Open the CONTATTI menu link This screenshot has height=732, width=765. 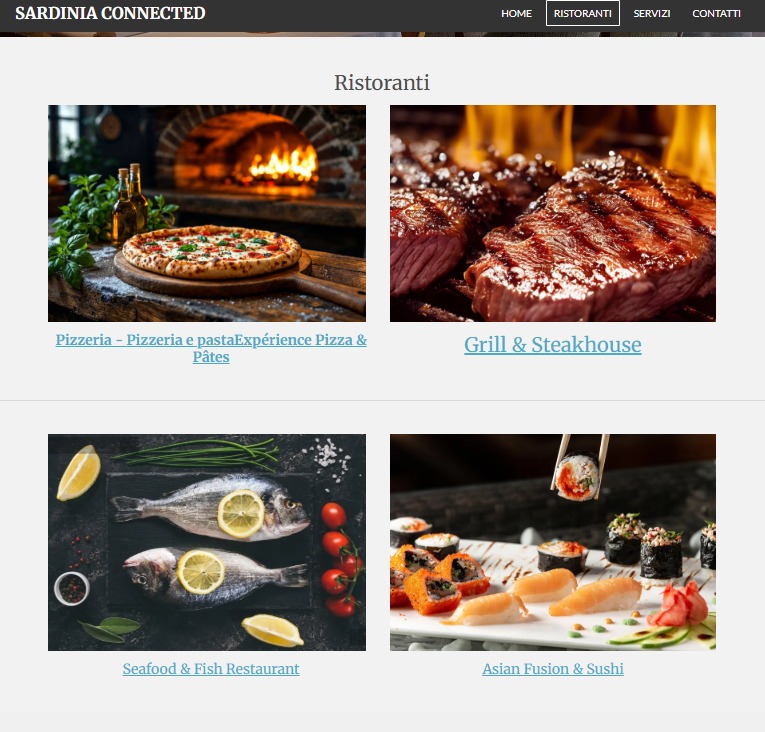[x=716, y=13]
